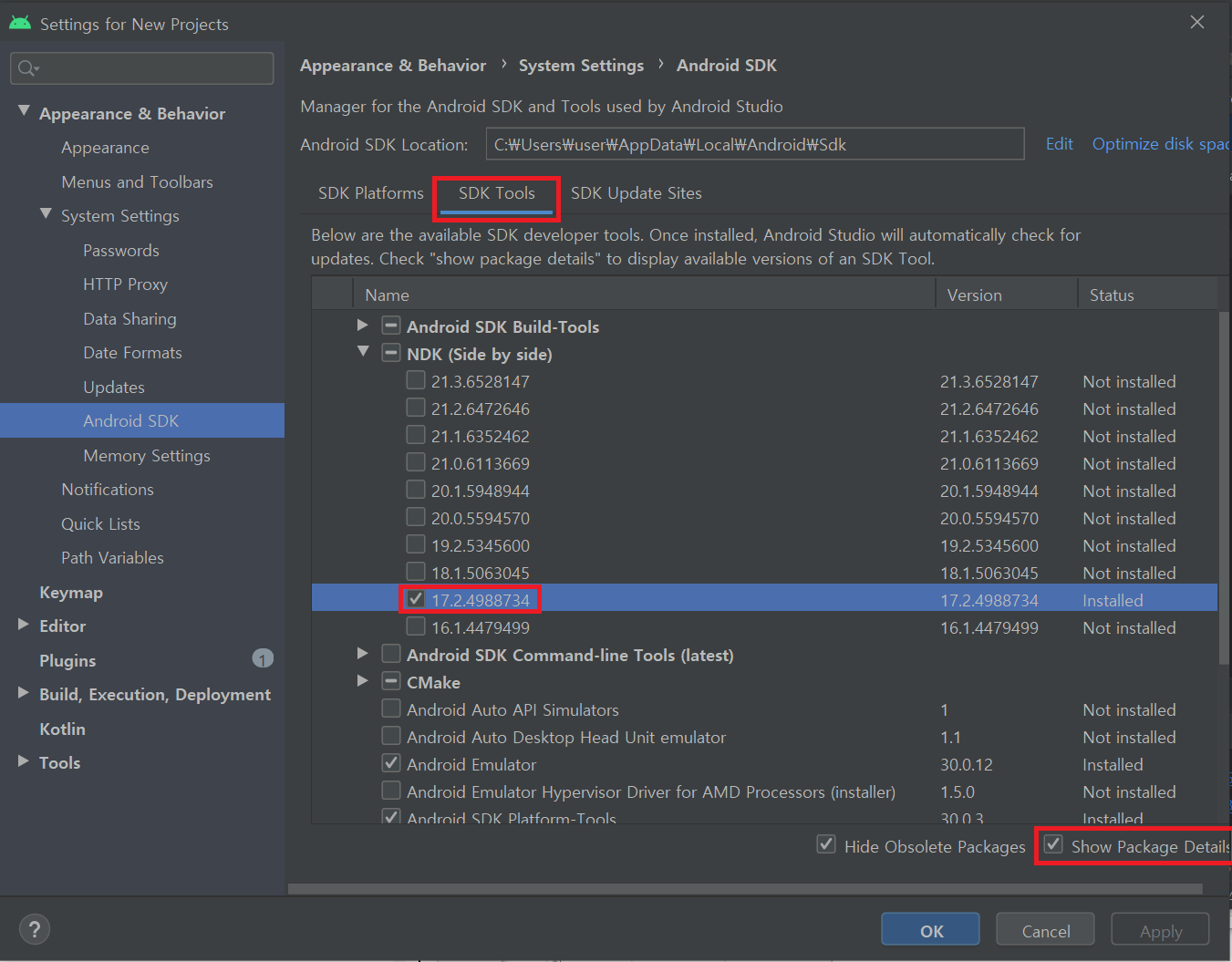
Task: Sort by Name column header
Action: tap(644, 295)
